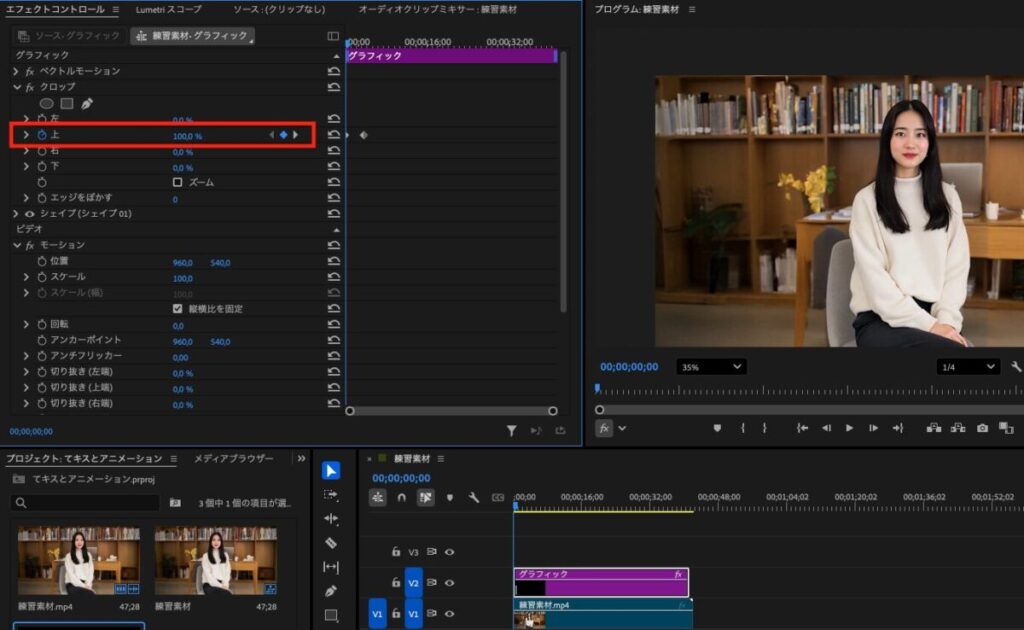Click the Export Frame camera icon
This screenshot has height=630, width=1024.
pyautogui.click(x=983, y=428)
